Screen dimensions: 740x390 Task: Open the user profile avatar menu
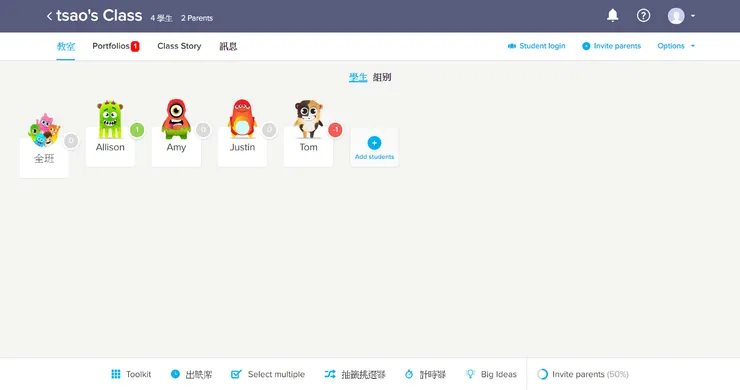(x=681, y=16)
